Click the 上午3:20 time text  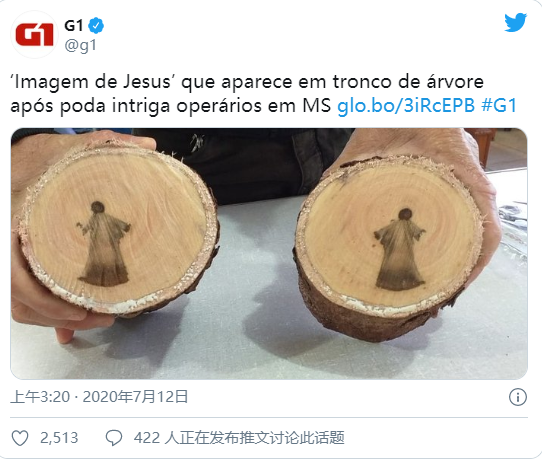click(x=40, y=397)
